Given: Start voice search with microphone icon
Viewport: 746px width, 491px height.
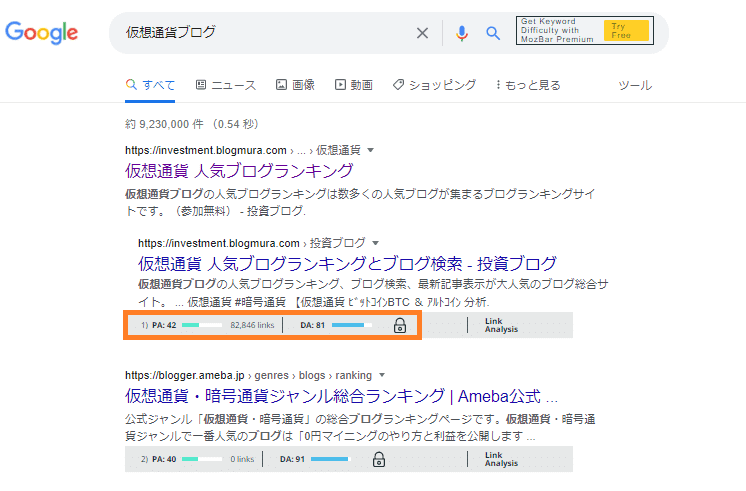Looking at the screenshot, I should (x=461, y=33).
